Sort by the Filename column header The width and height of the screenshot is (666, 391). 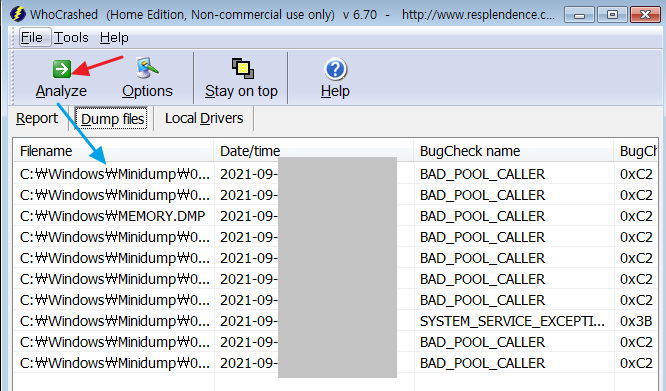coord(114,151)
